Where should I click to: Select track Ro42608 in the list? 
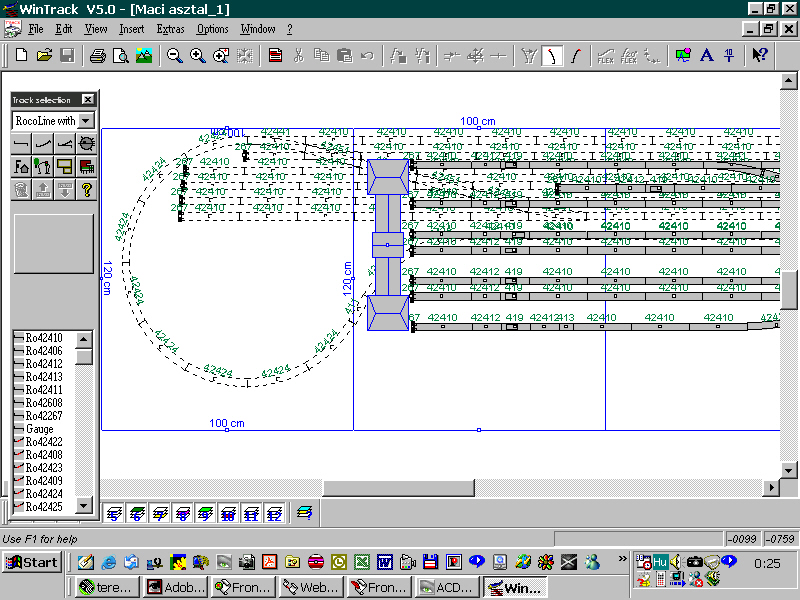[43, 403]
